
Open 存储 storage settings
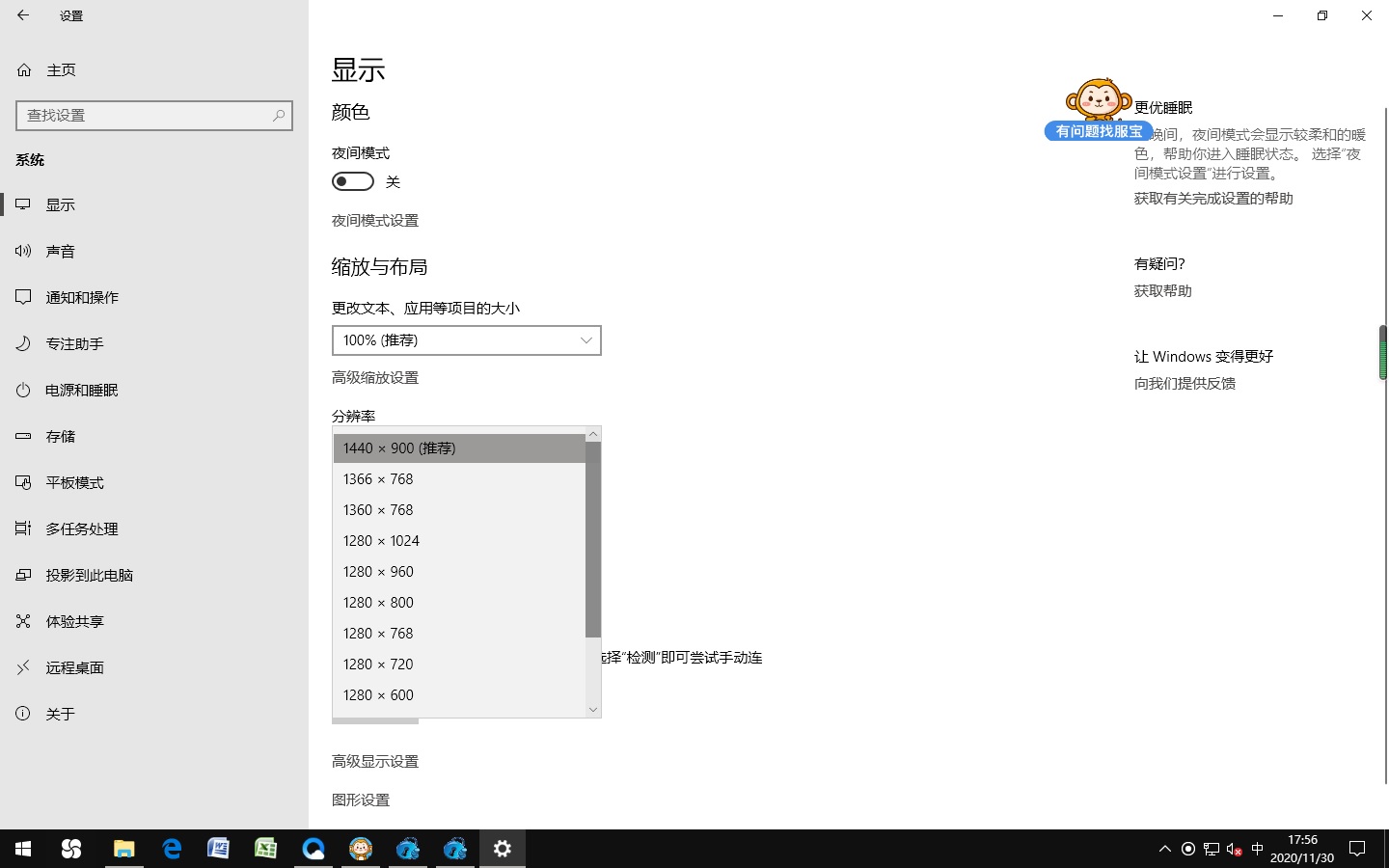(154, 436)
